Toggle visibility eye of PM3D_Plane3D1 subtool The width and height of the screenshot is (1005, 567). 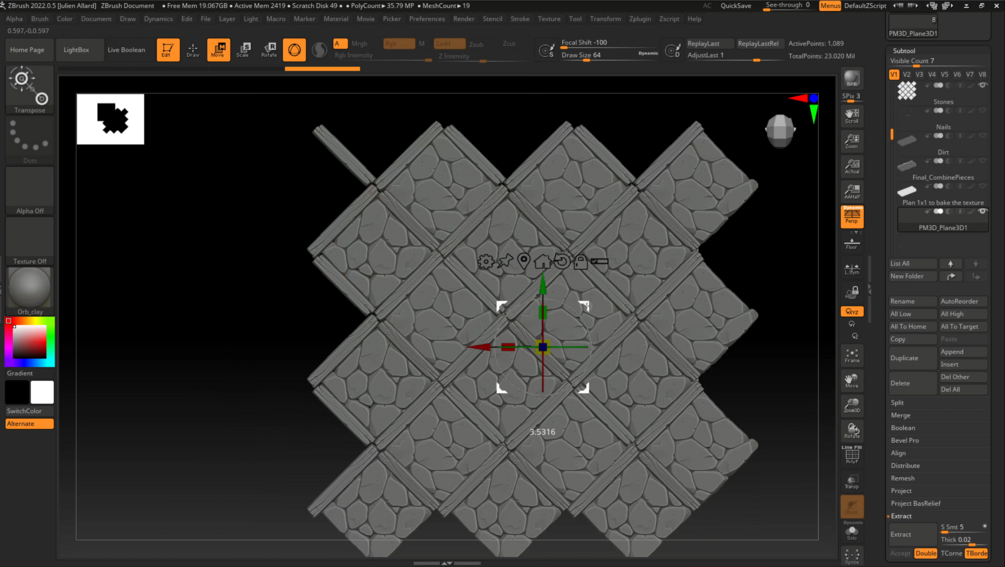tap(983, 211)
